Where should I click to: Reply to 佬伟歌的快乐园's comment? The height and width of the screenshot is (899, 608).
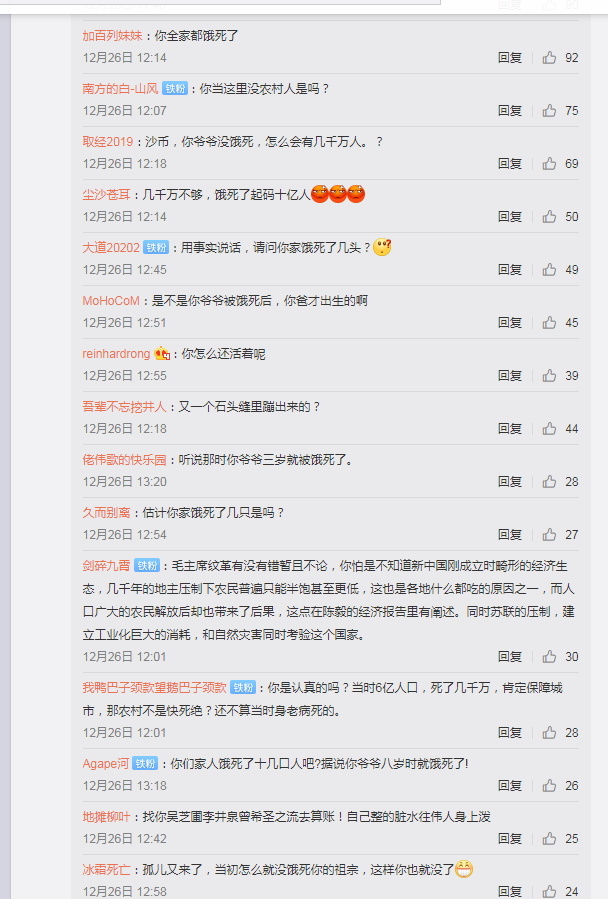510,482
